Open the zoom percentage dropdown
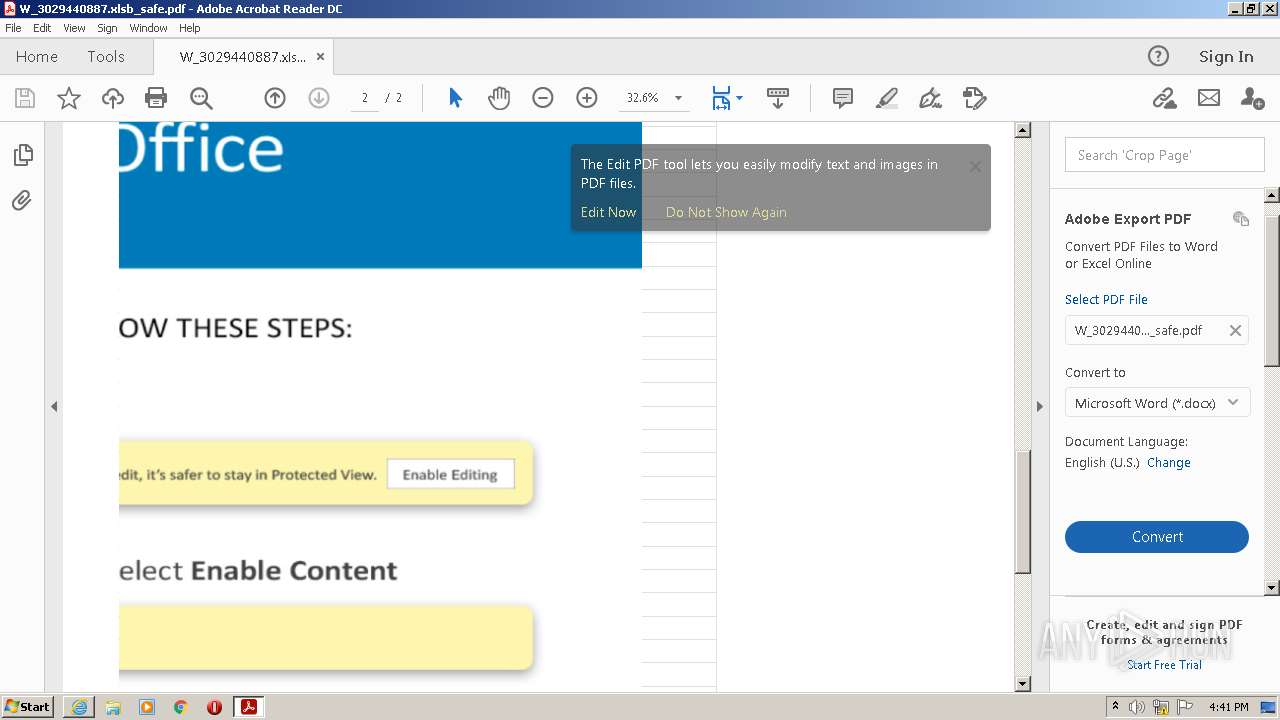This screenshot has width=1280, height=720. [678, 98]
